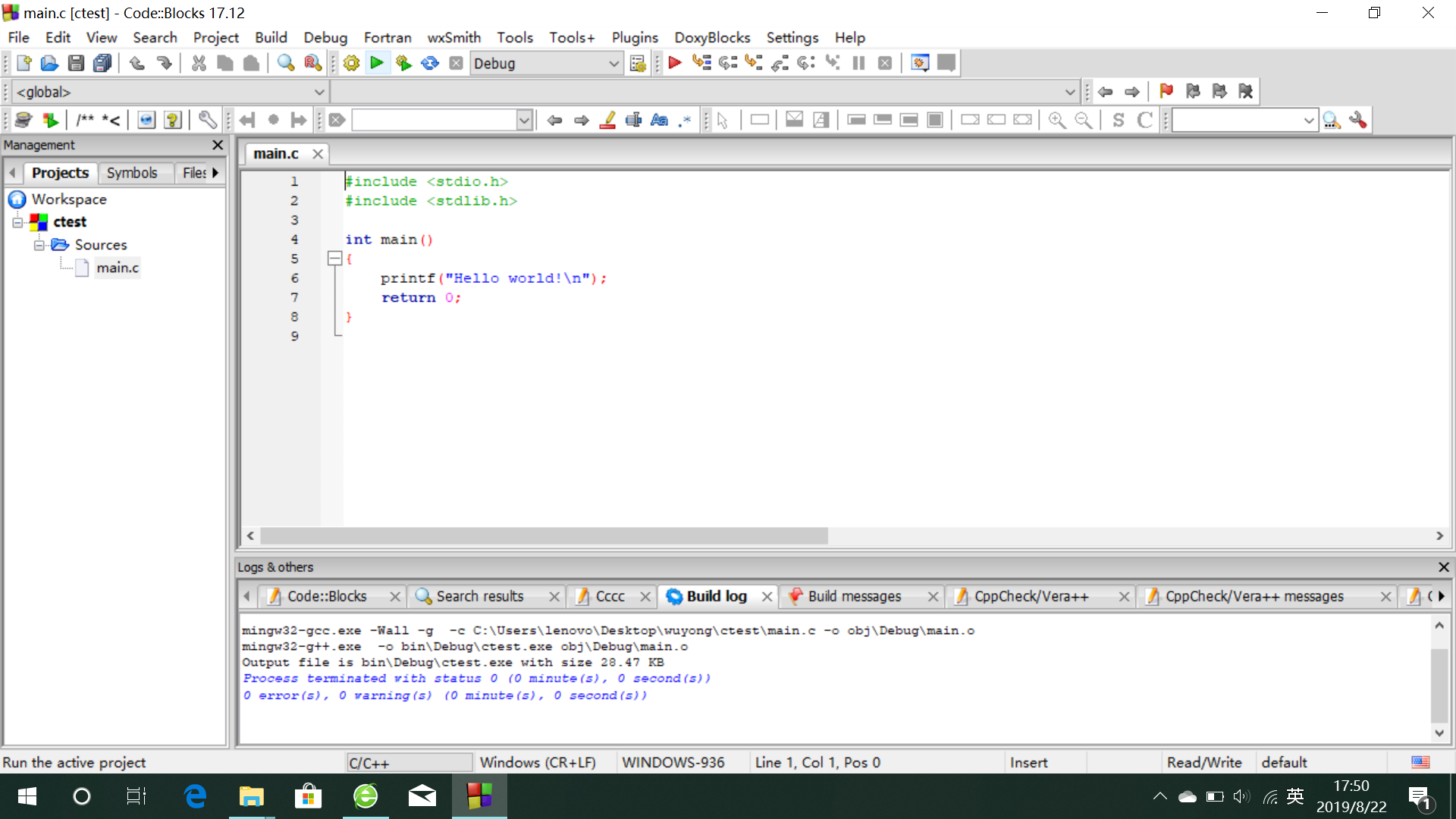Click the Step into debug icon
The image size is (1456, 819).
click(754, 63)
